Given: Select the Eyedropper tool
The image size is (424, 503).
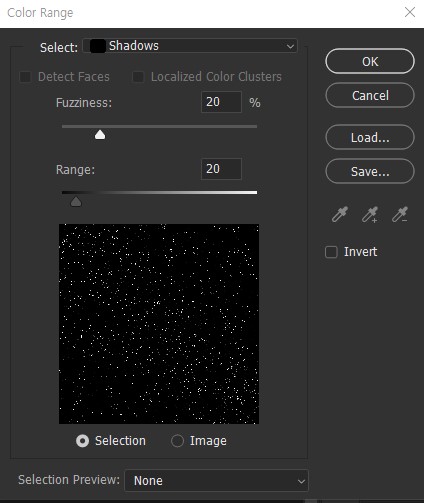Looking at the screenshot, I should click(x=340, y=214).
